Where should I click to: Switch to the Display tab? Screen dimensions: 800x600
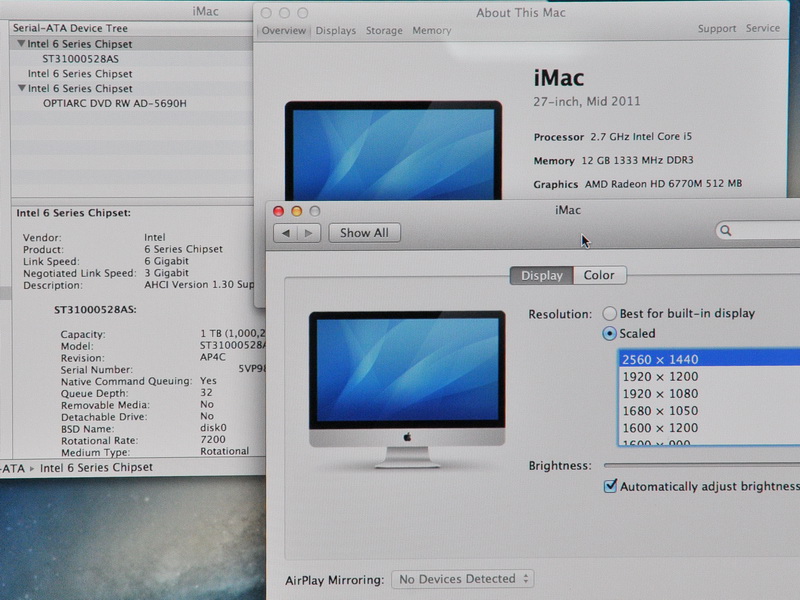(x=541, y=276)
